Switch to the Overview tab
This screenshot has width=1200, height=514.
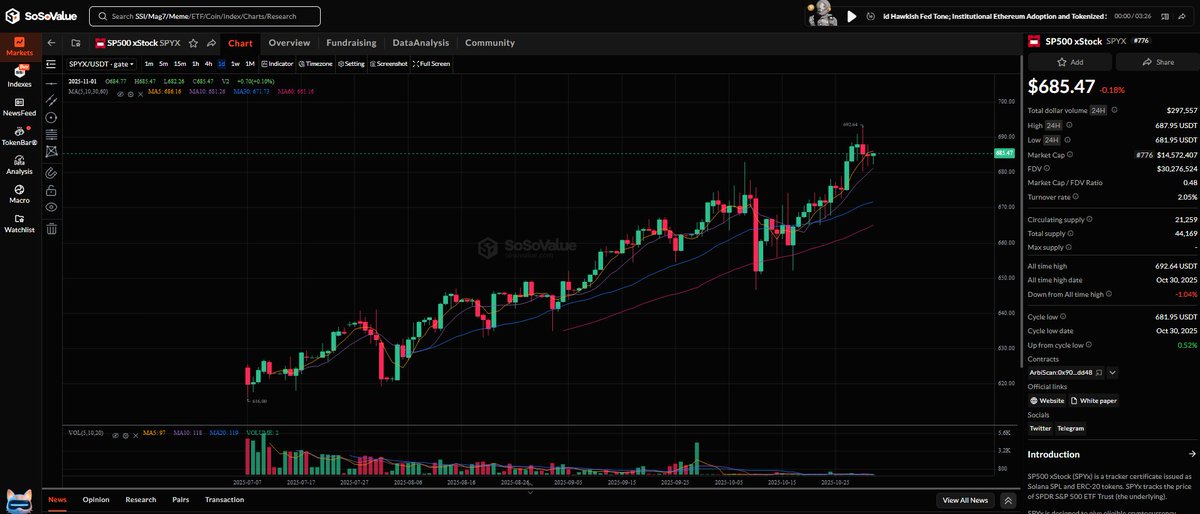click(289, 43)
